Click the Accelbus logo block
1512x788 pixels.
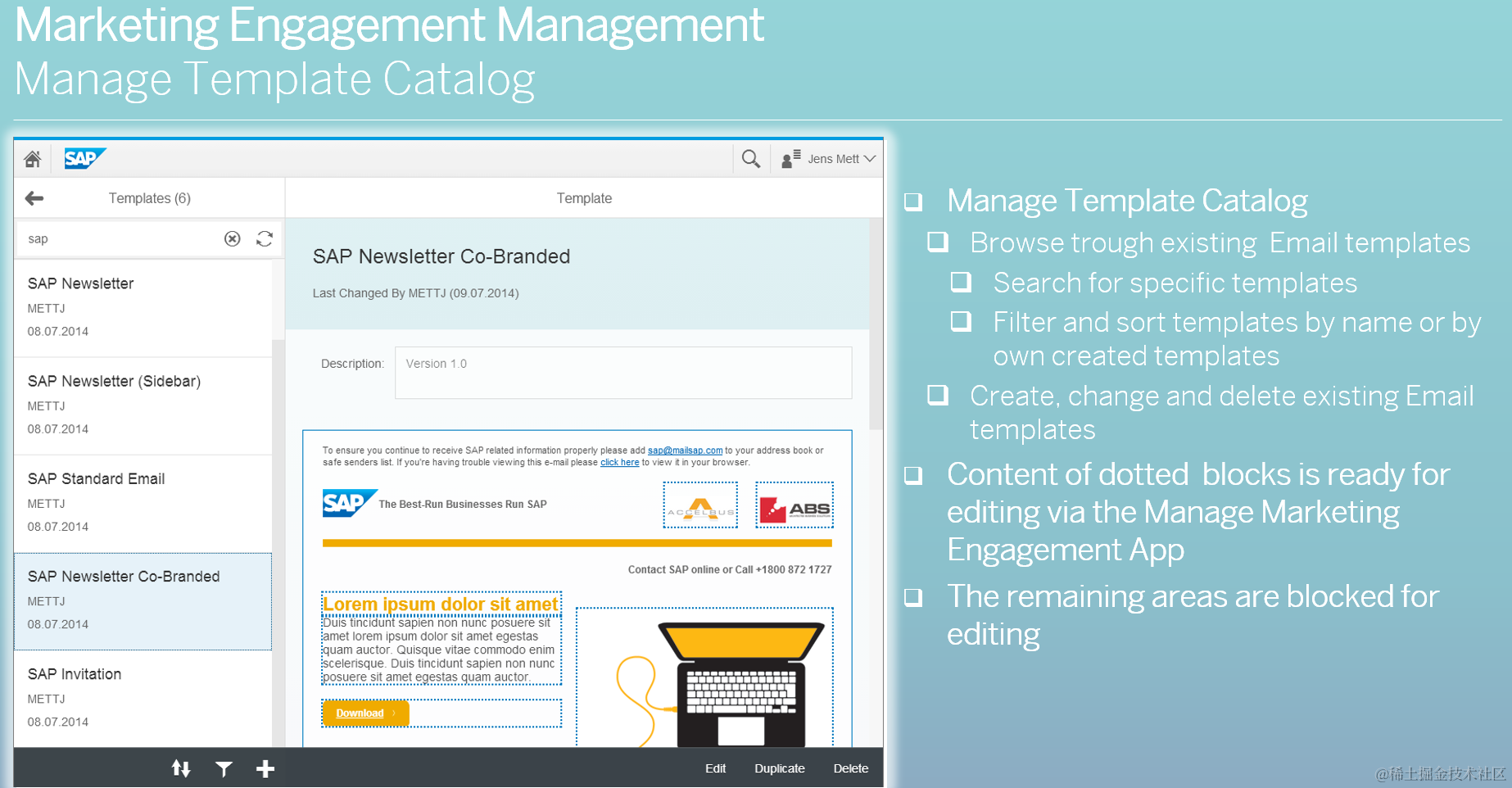coord(700,505)
